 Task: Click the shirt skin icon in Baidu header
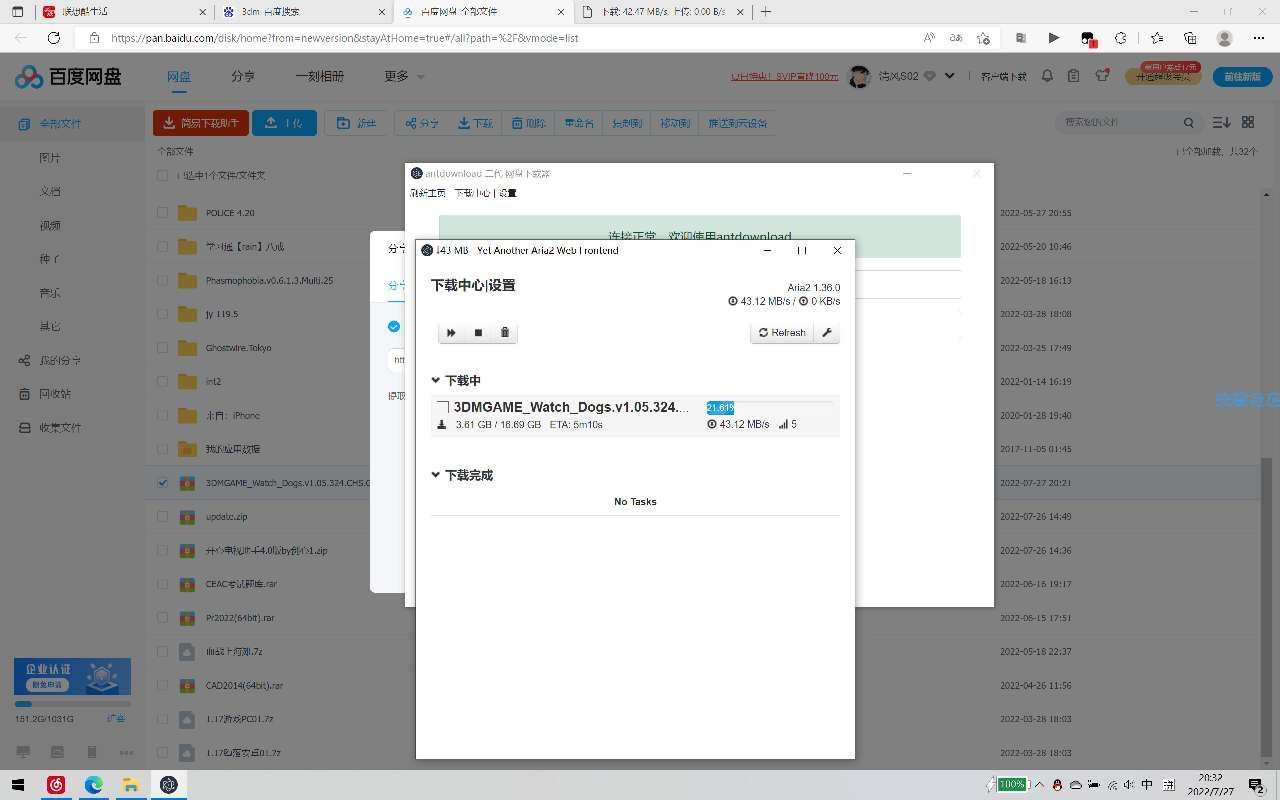(1102, 76)
